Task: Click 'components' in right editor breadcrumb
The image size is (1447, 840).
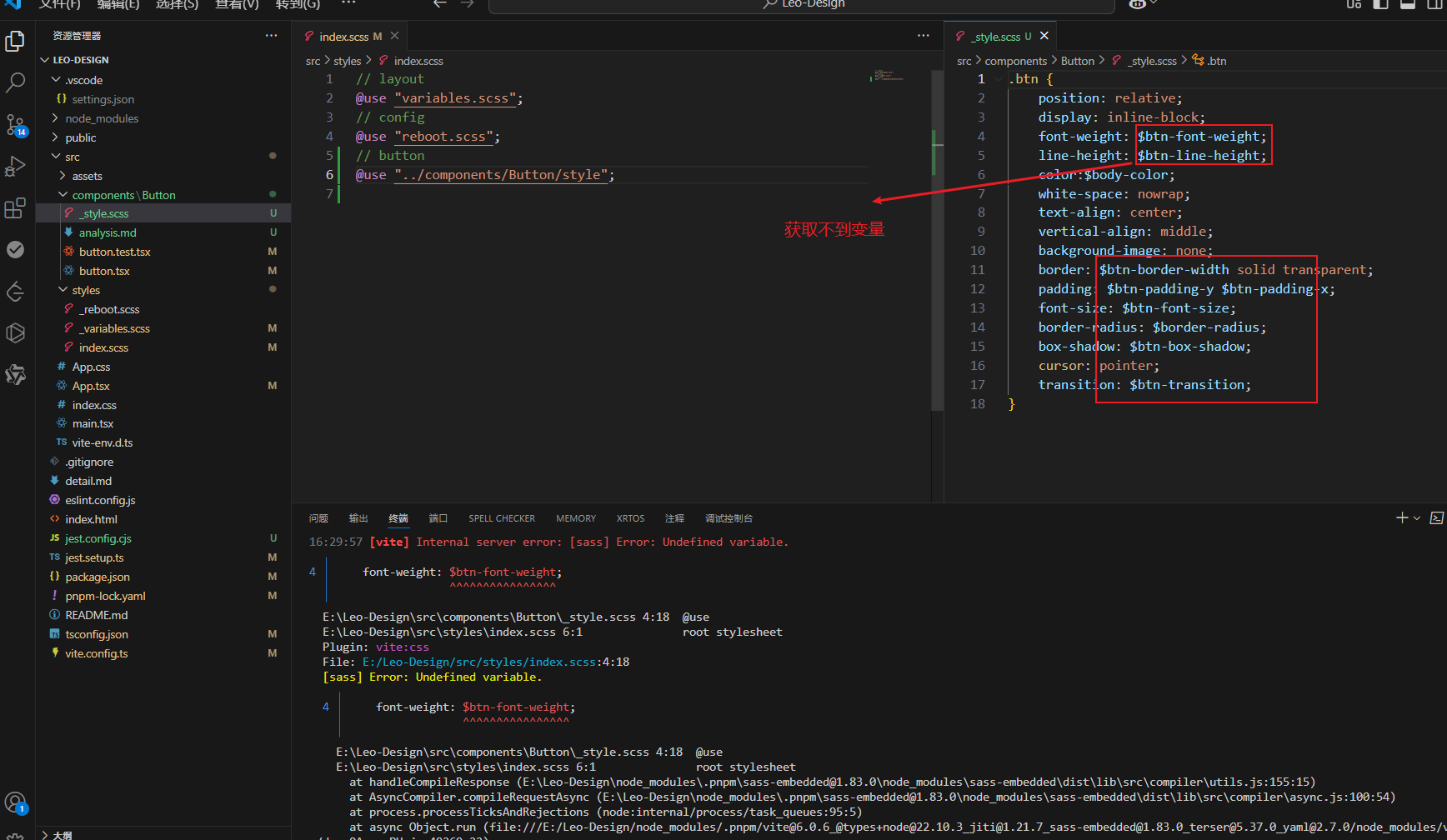Action: (1015, 61)
